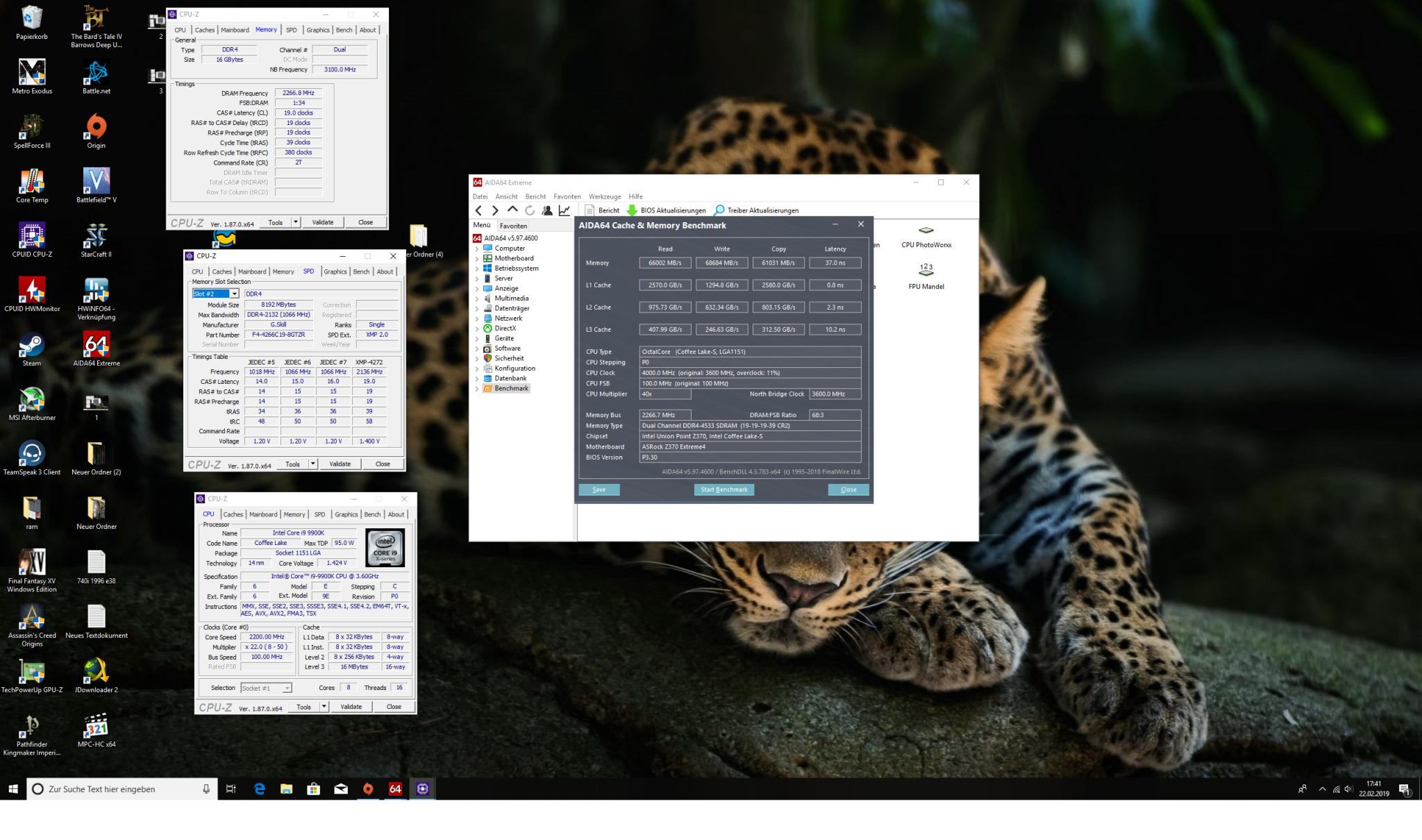Click the AIDA64 back navigation arrow

478,210
